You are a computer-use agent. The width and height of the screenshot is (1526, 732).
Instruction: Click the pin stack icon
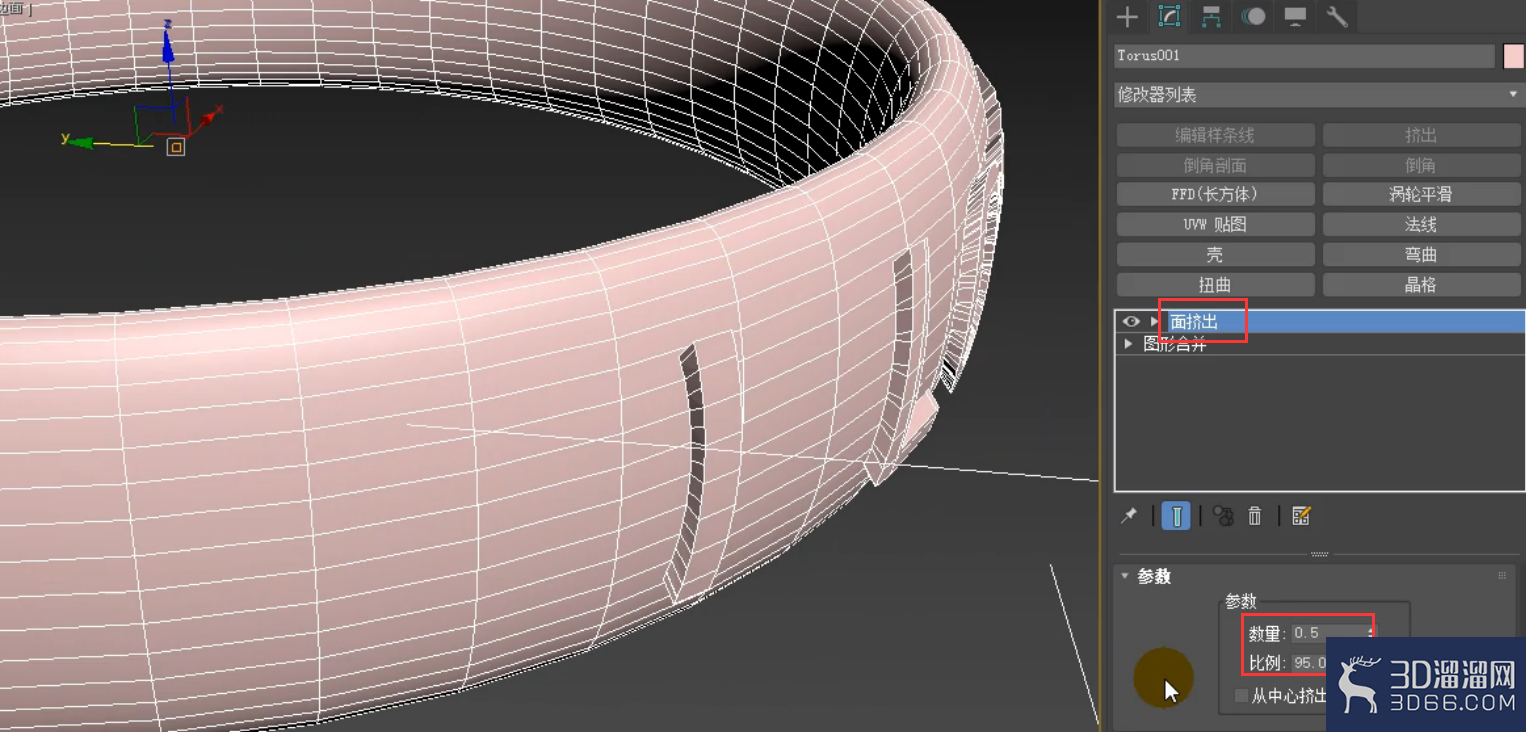pos(1129,516)
